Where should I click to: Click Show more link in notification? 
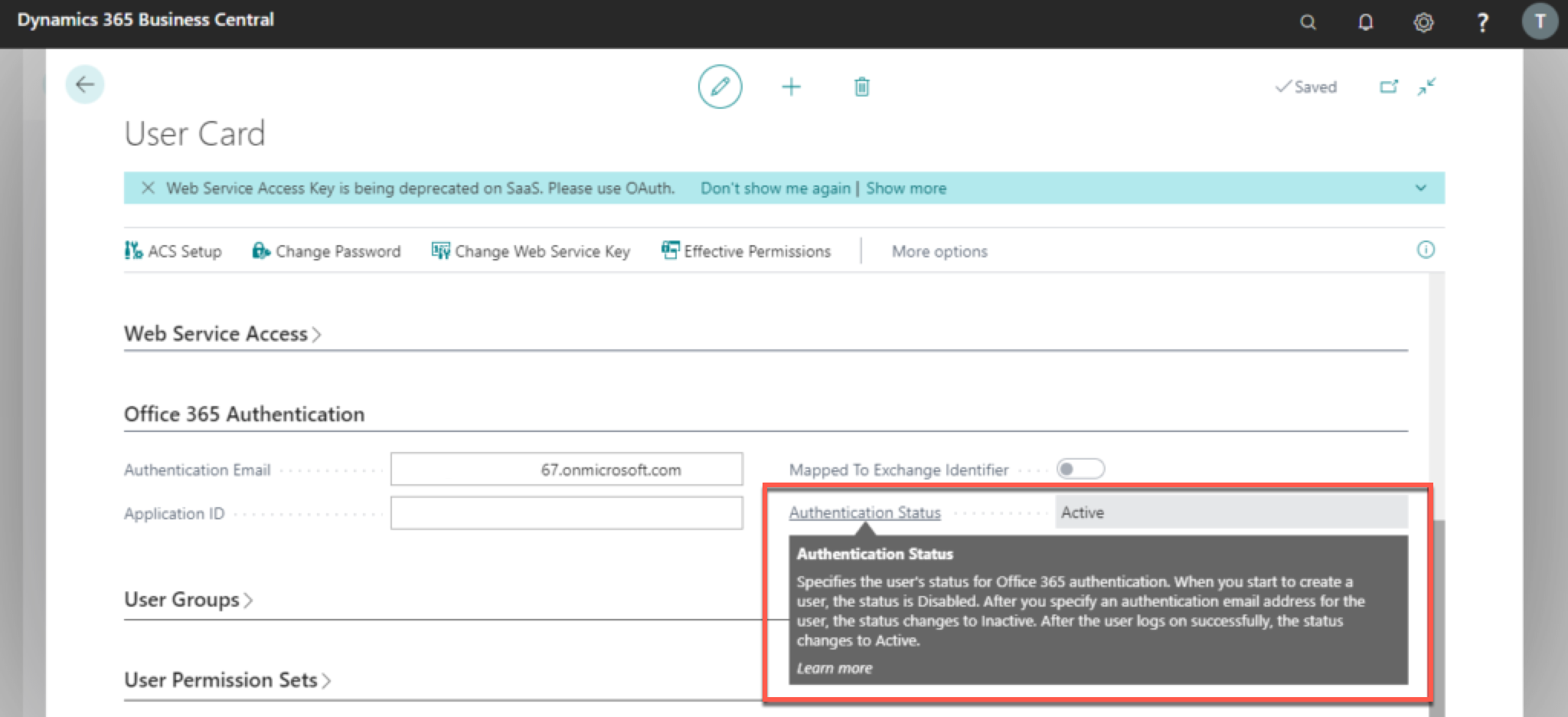[x=906, y=188]
